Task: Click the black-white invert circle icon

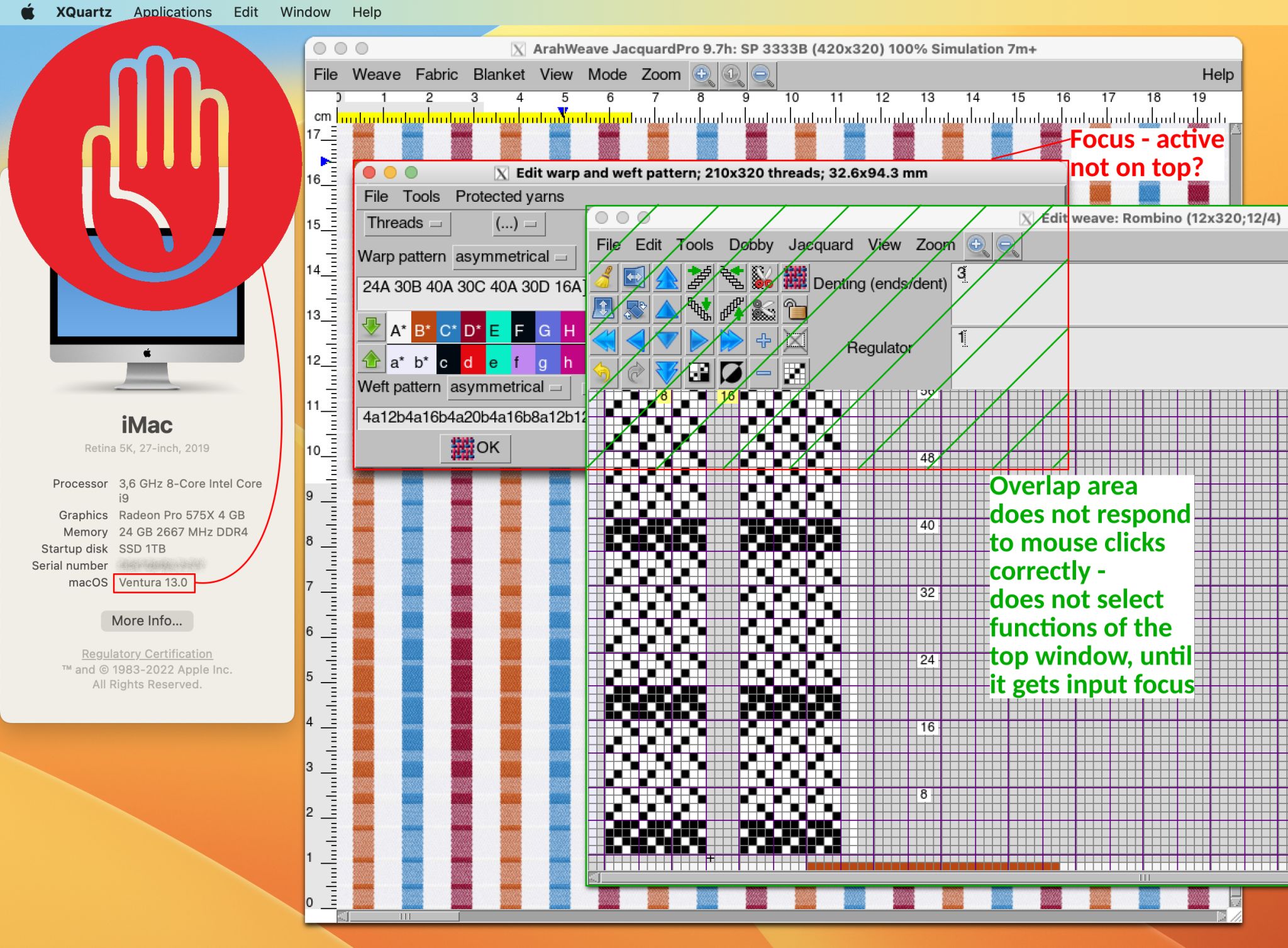Action: coord(731,373)
